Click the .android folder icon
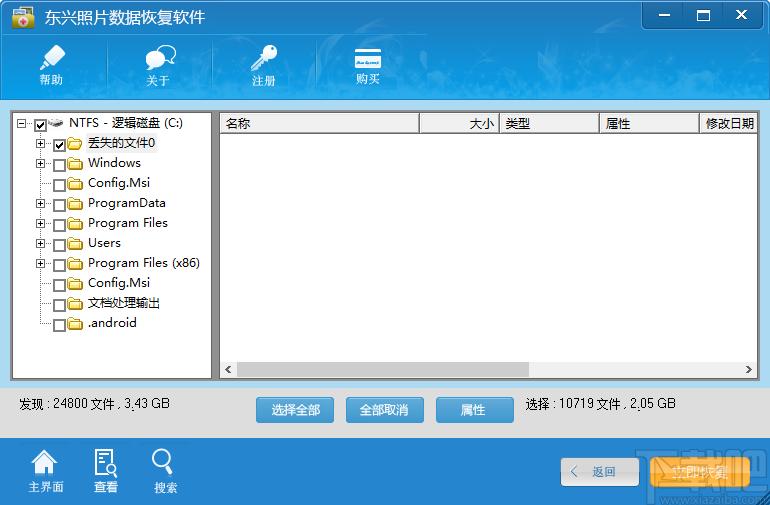 tap(75, 323)
